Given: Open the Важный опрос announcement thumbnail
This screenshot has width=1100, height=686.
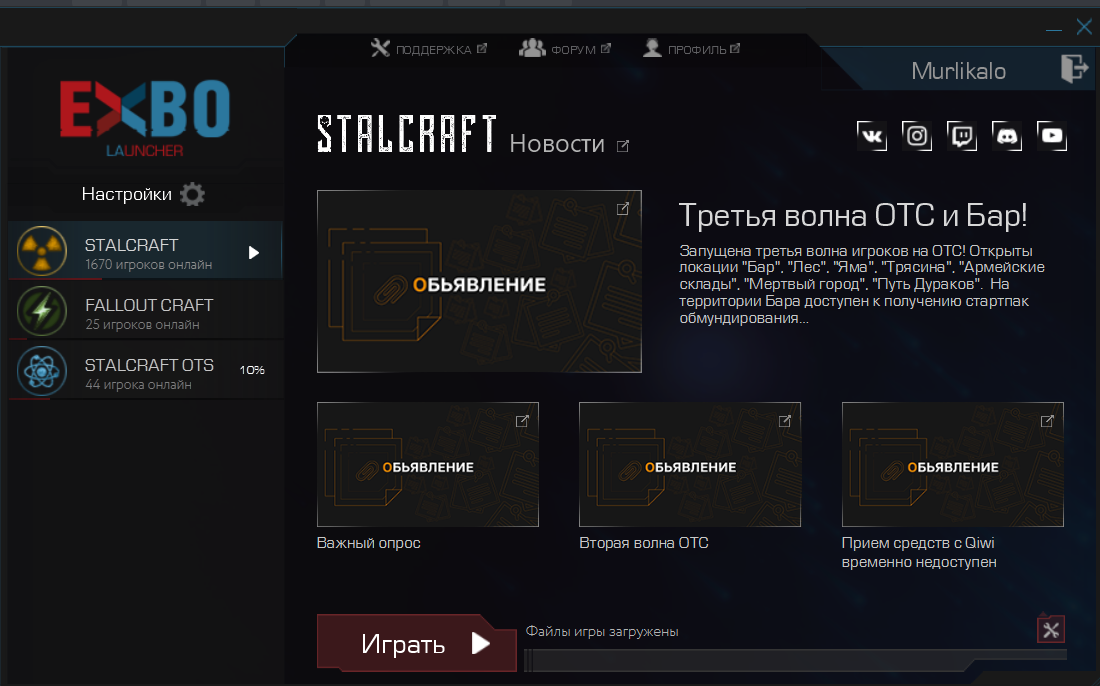Looking at the screenshot, I should pyautogui.click(x=428, y=464).
